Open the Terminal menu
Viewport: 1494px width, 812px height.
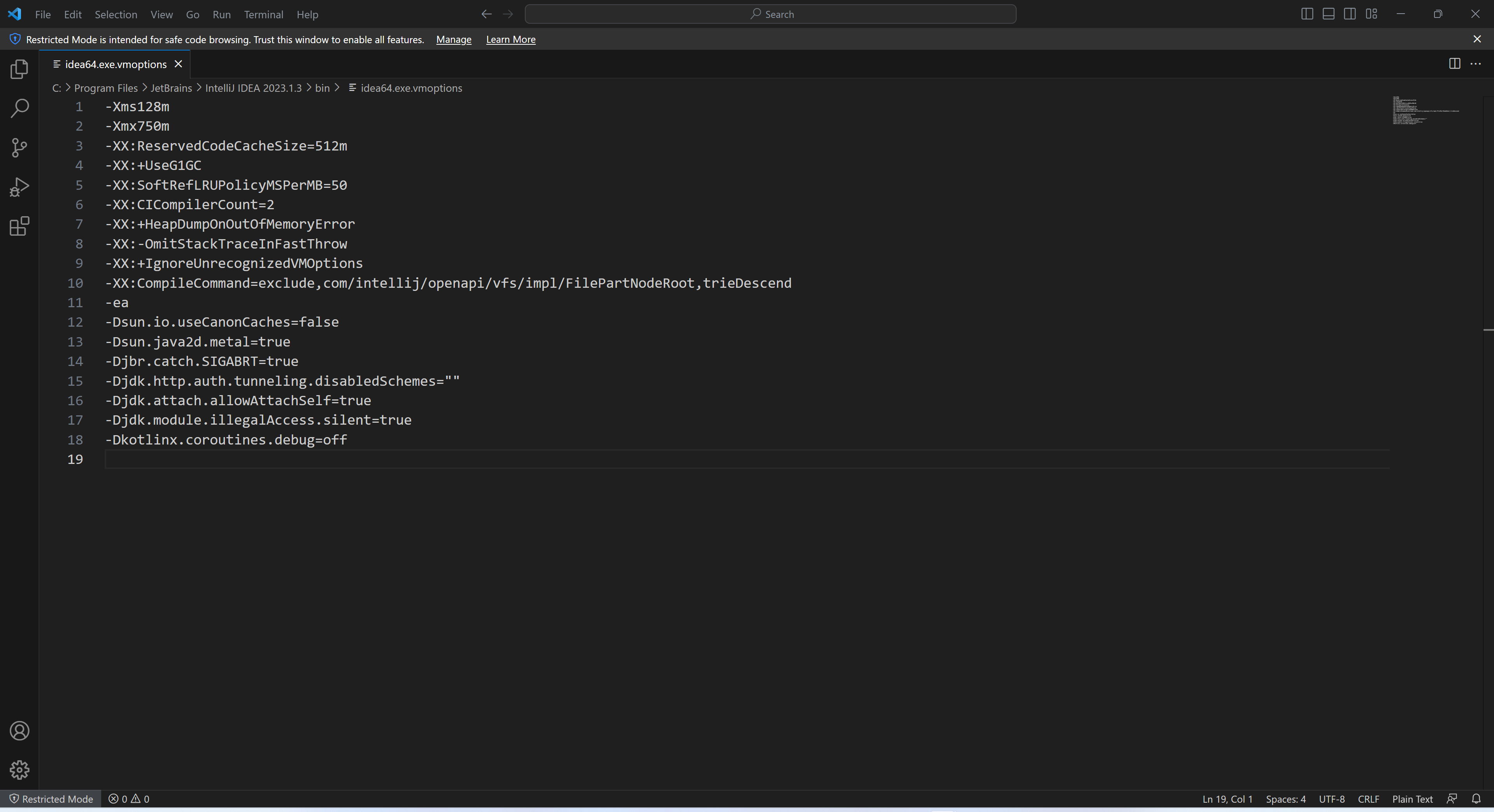263,14
